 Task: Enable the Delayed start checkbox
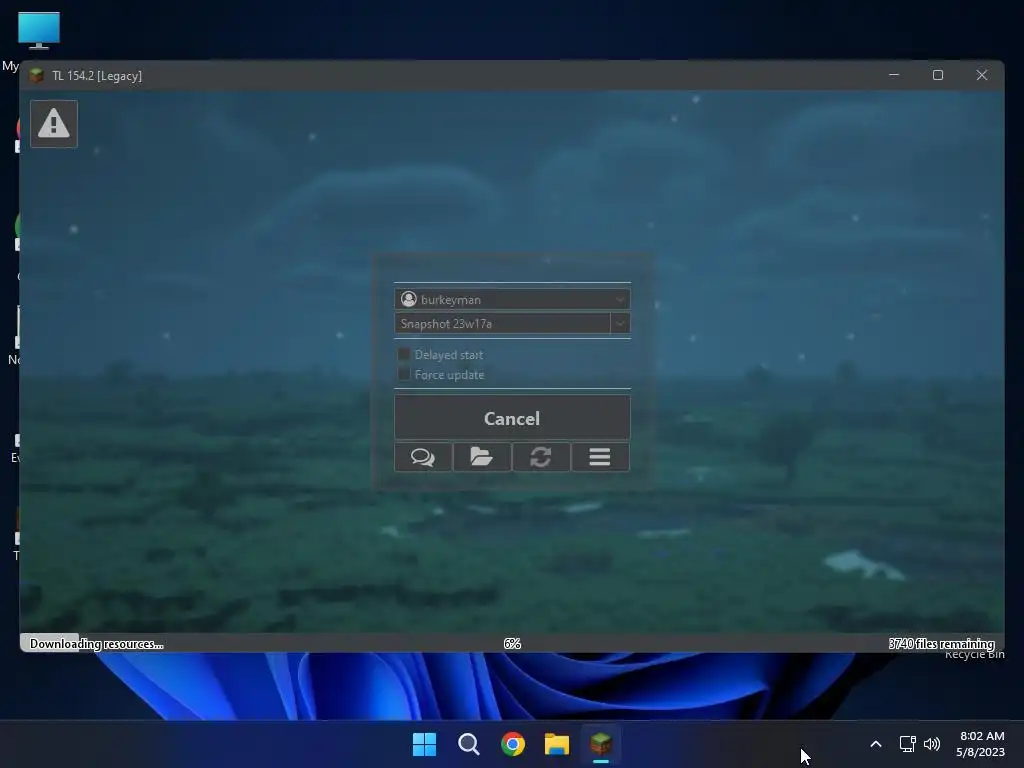tap(404, 355)
